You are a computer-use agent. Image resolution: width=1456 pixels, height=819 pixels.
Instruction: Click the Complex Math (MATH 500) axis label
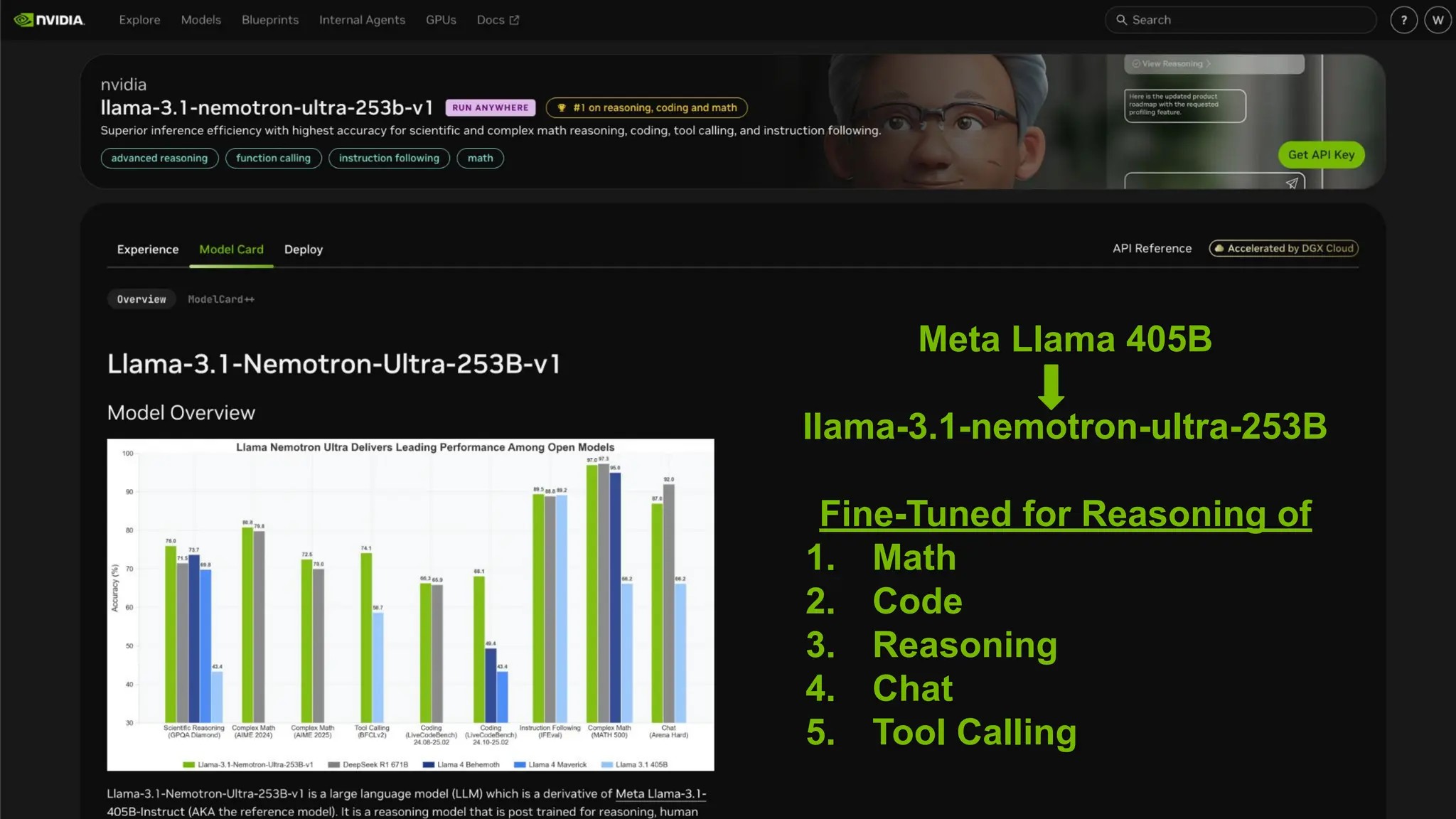click(609, 732)
